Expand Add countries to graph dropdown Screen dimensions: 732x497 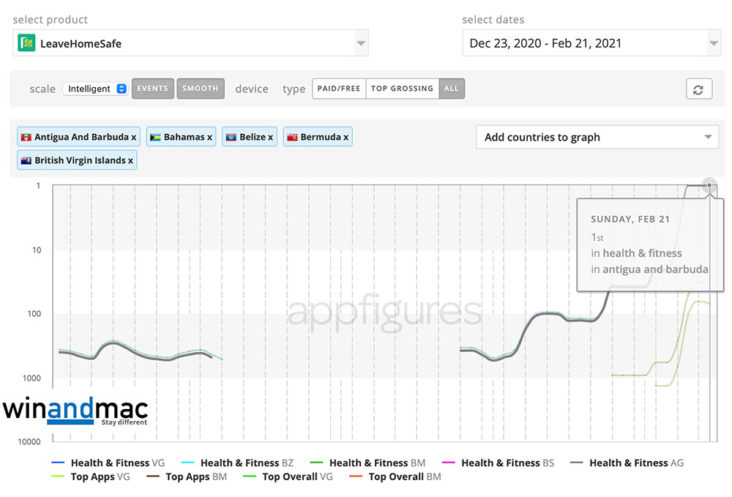pos(708,138)
